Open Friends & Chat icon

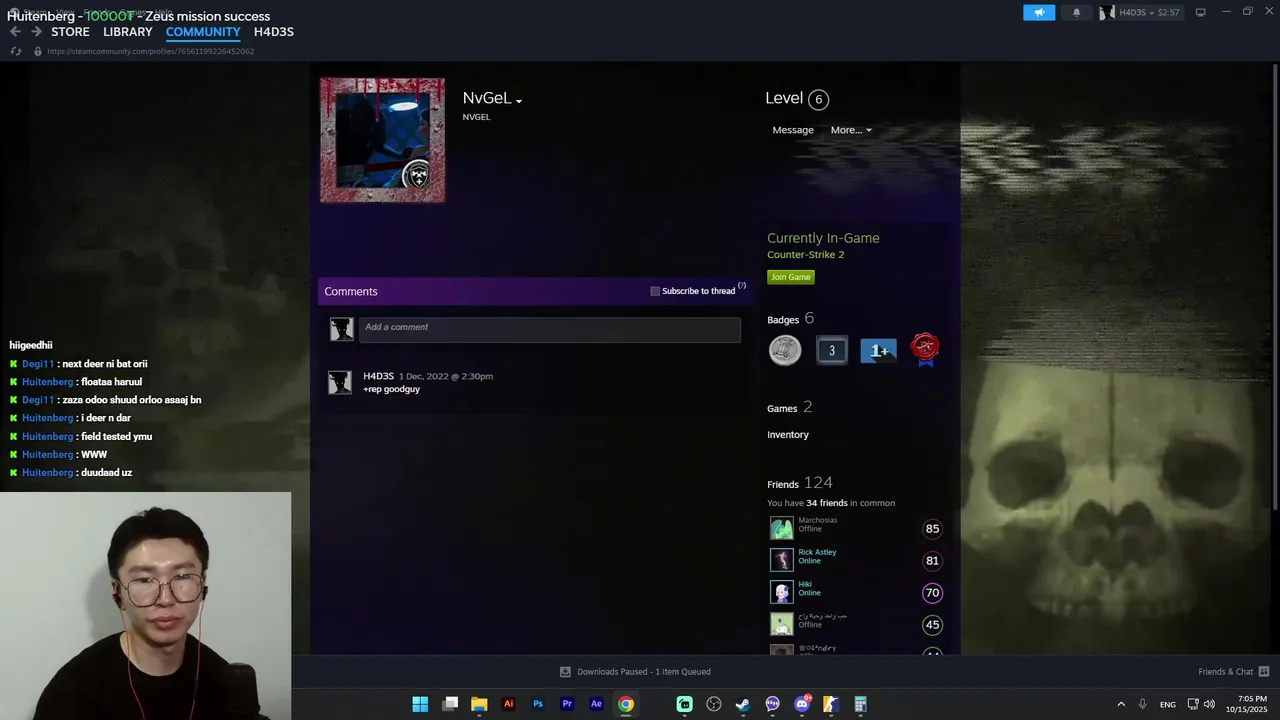[1264, 672]
